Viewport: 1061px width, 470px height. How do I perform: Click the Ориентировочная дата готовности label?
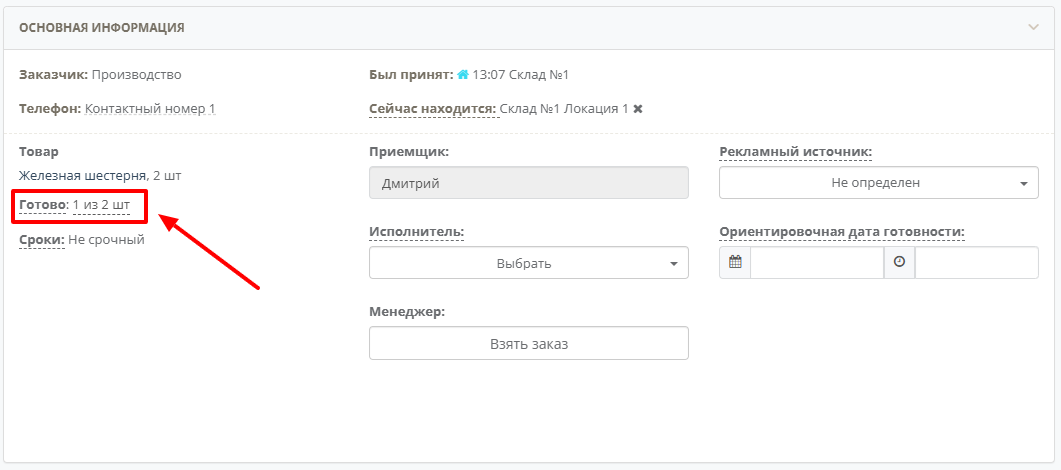[842, 232]
